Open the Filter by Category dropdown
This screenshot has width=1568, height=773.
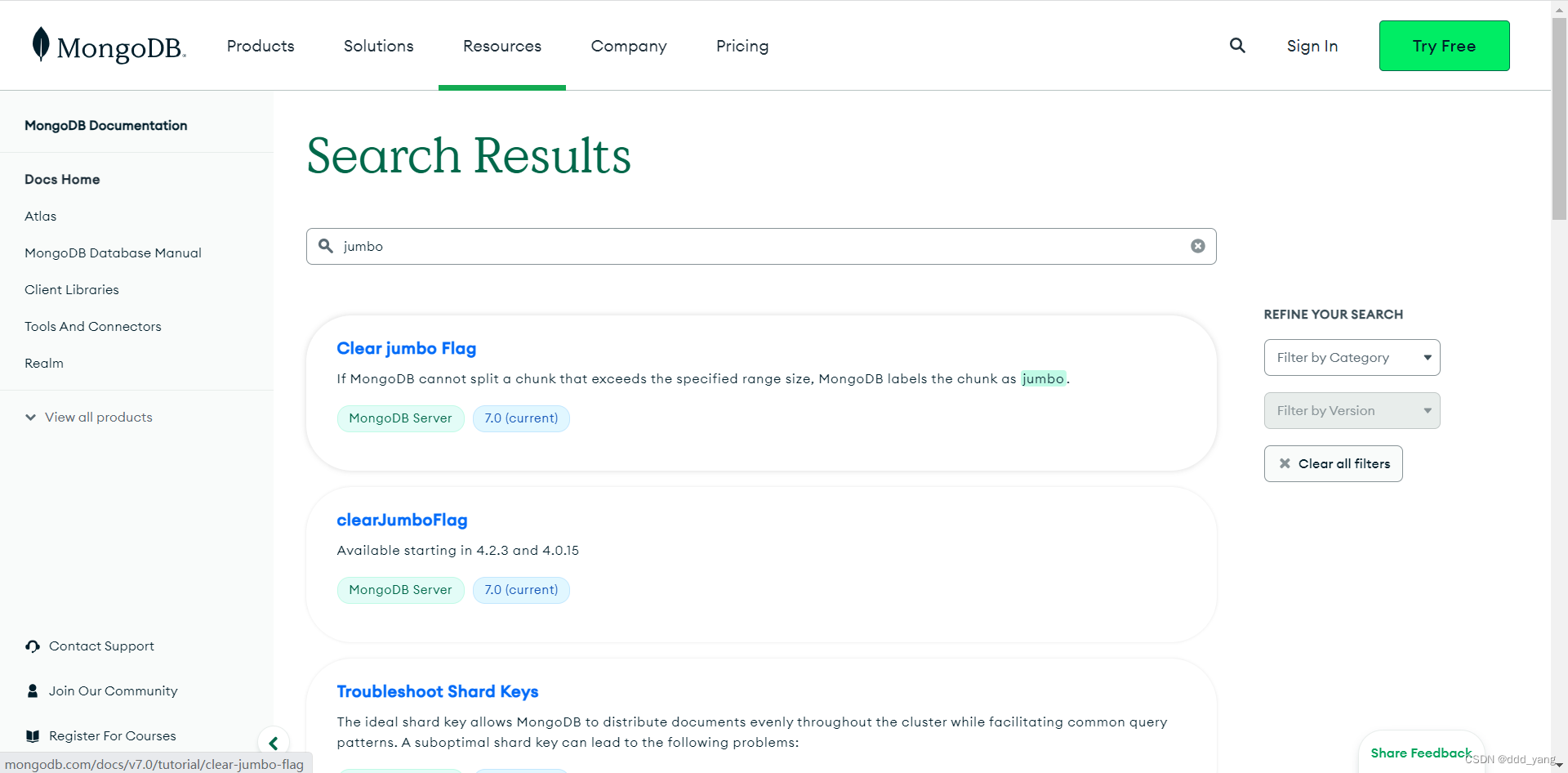pos(1352,357)
